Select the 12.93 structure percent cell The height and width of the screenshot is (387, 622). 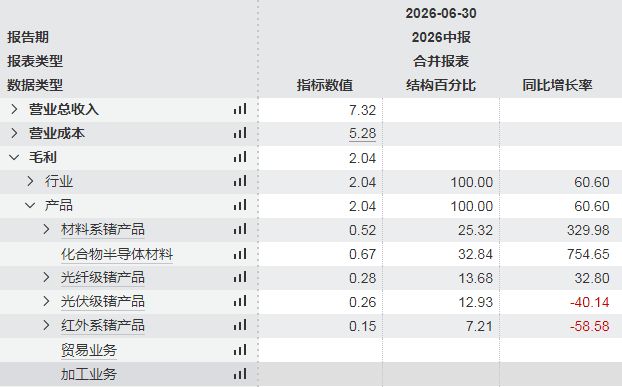click(476, 302)
